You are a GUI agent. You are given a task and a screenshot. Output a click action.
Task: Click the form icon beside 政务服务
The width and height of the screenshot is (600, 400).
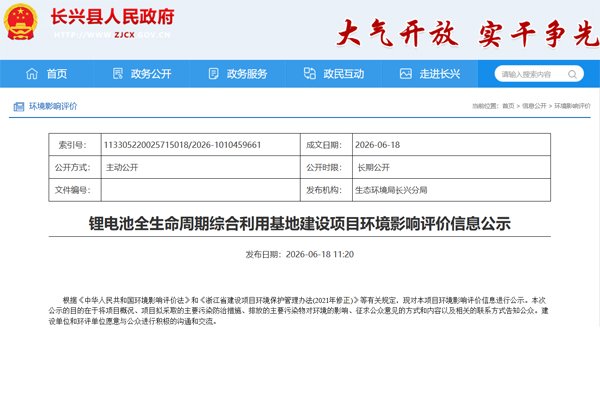tap(214, 73)
